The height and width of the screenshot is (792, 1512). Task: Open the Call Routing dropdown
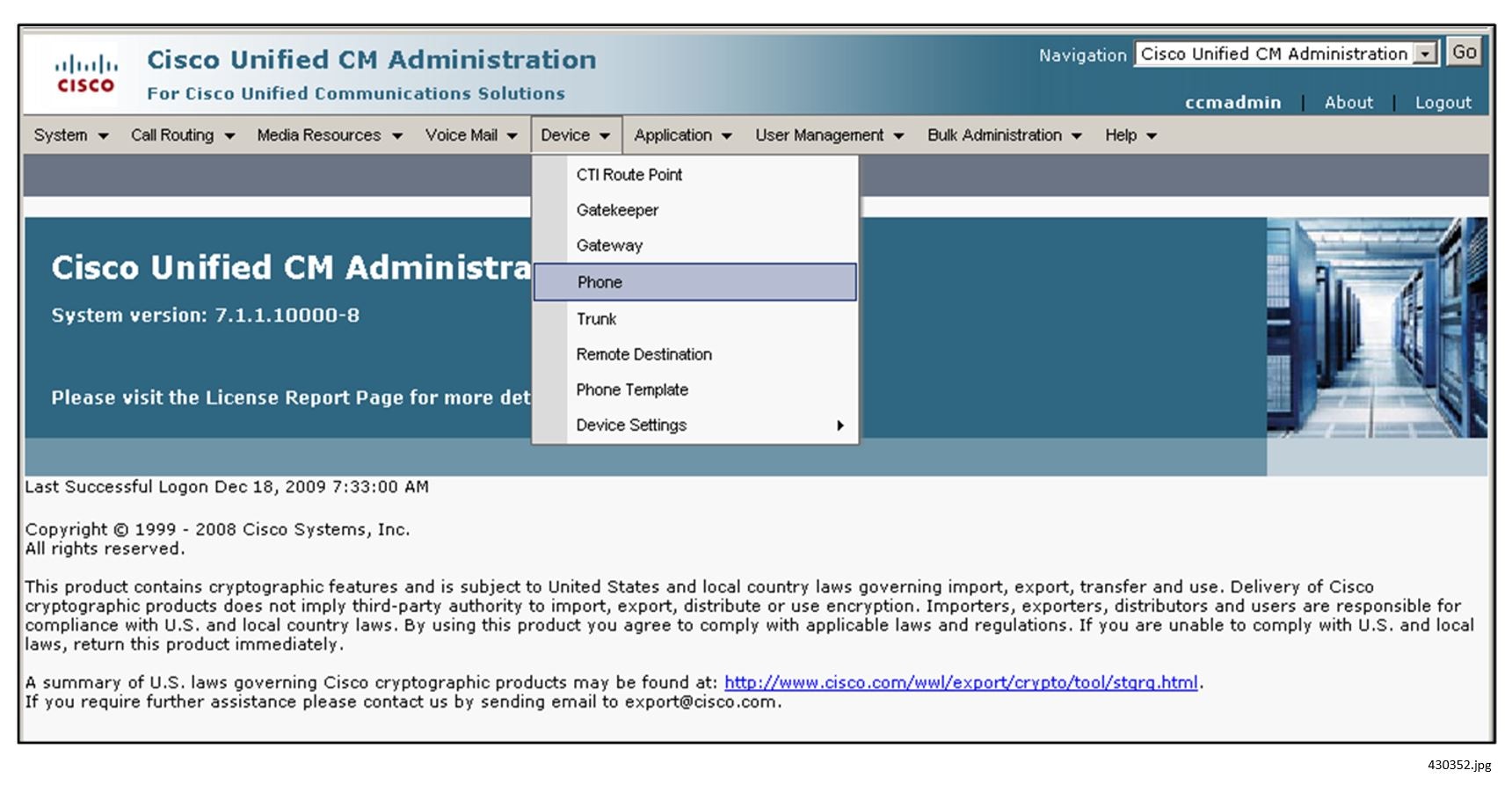[180, 134]
